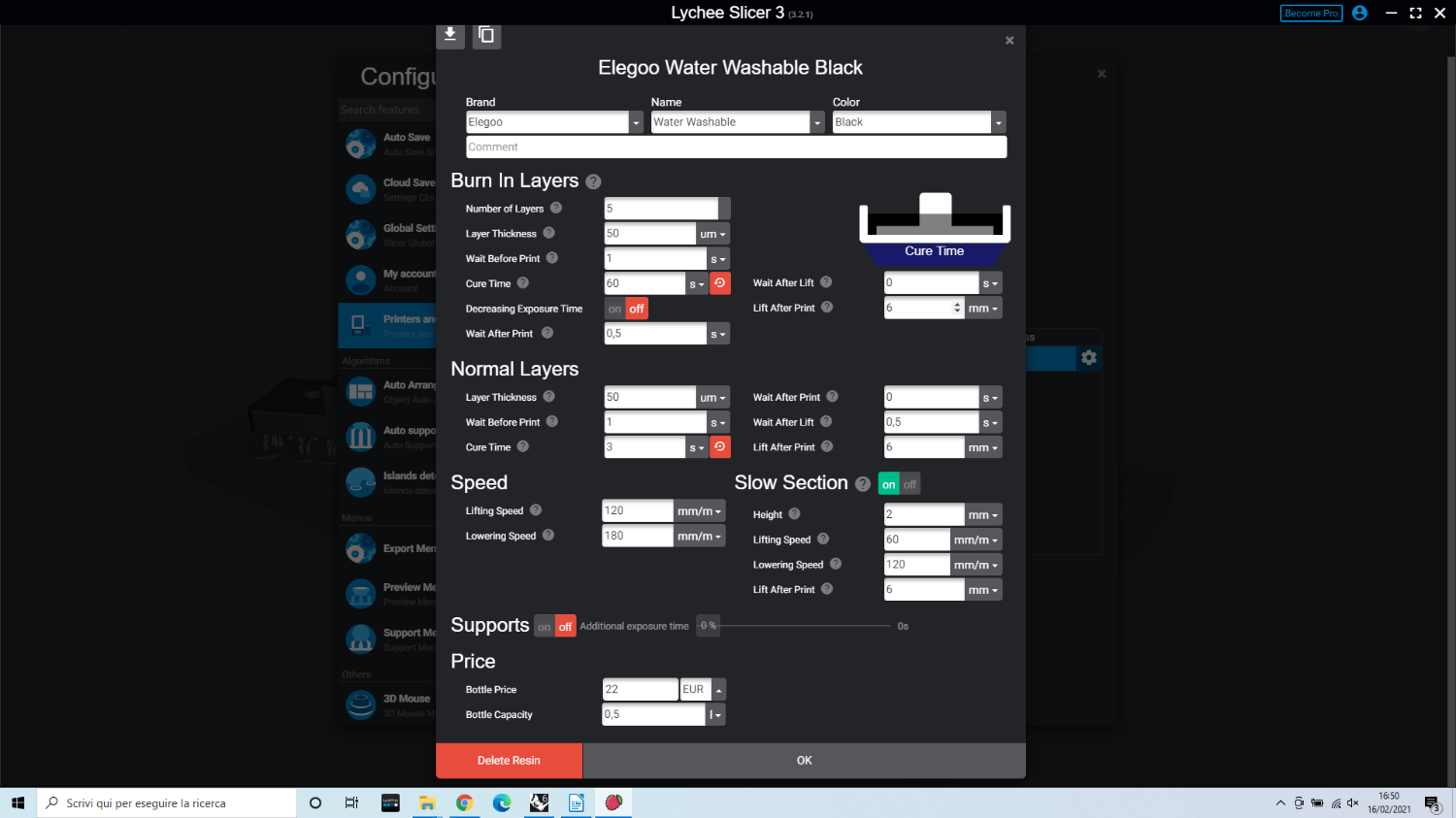1456x818 pixels.
Task: Click the copy resin profile icon
Action: (x=486, y=35)
